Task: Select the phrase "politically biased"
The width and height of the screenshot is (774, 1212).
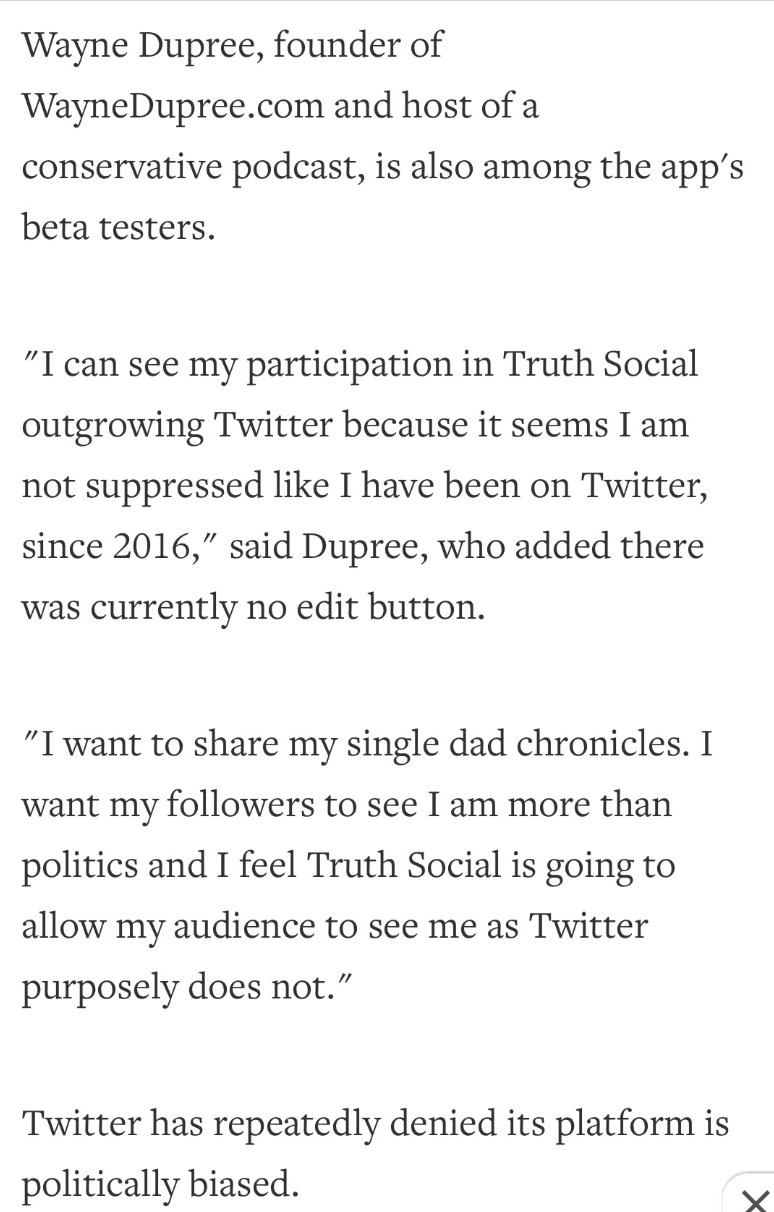Action: click(160, 1184)
